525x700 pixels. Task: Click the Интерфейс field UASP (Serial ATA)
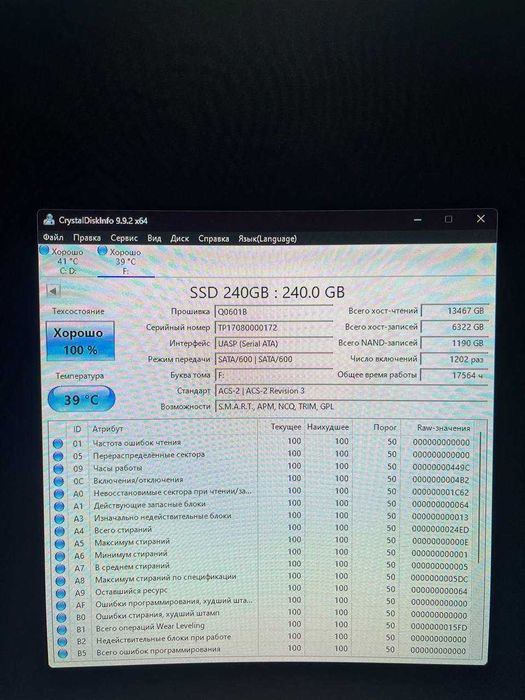274,343
